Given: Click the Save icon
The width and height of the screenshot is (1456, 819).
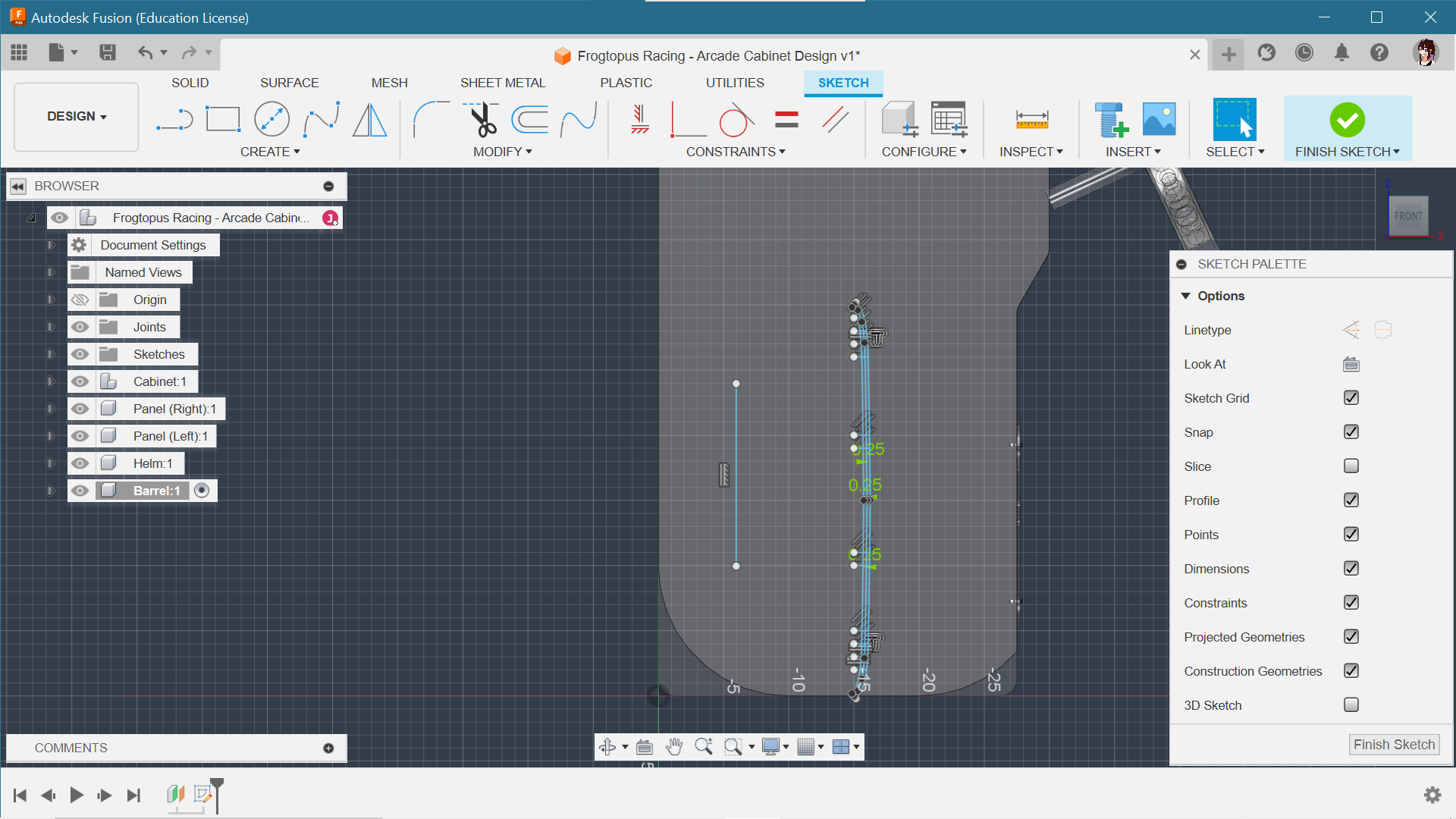Looking at the screenshot, I should coord(107,52).
